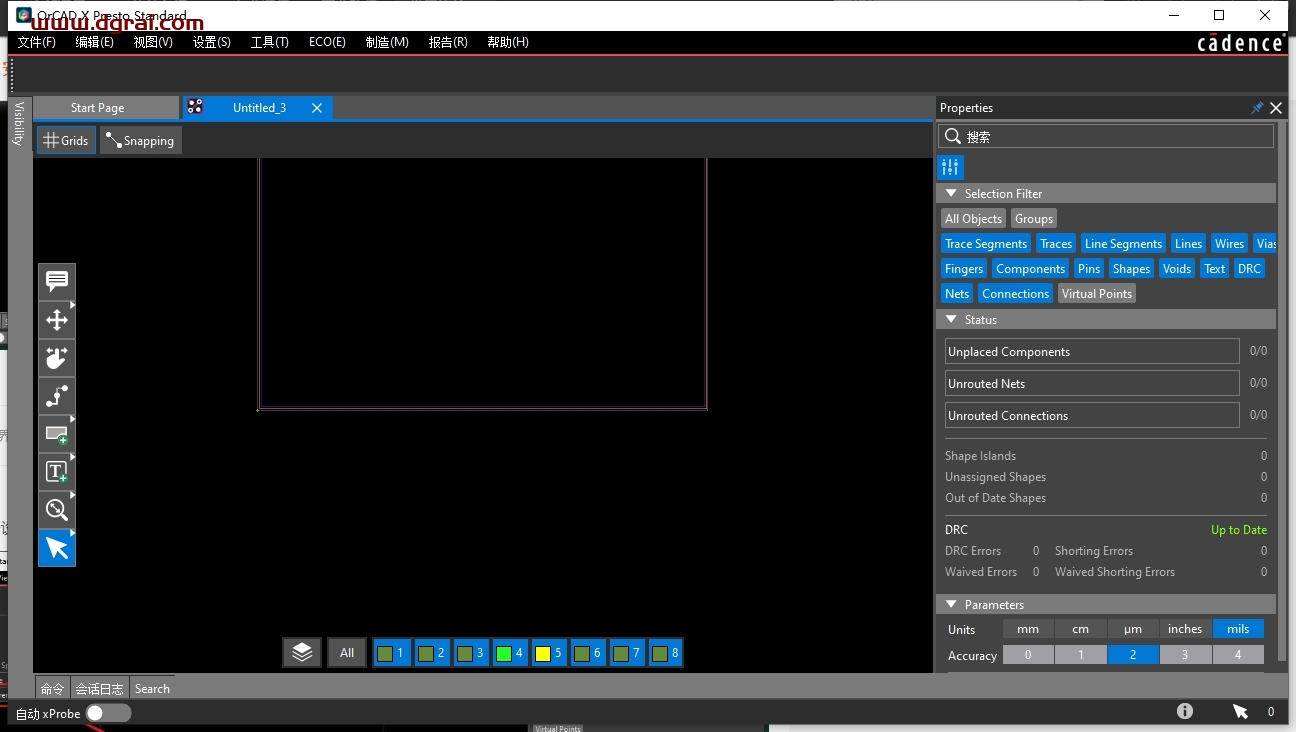Select layer 1 color swatch
The width and height of the screenshot is (1296, 732).
(x=385, y=654)
